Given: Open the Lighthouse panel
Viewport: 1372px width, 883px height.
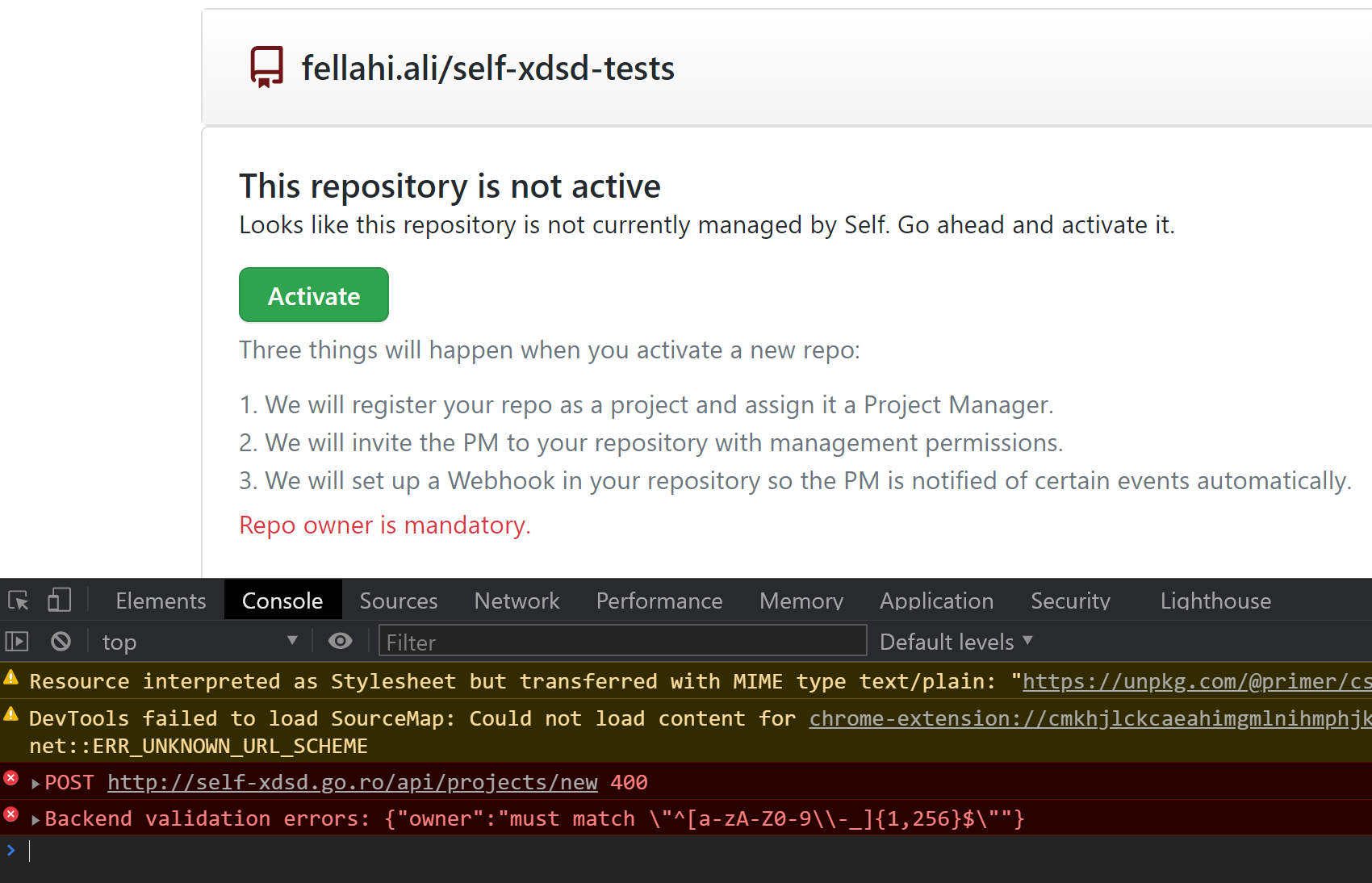Looking at the screenshot, I should click(x=1215, y=600).
